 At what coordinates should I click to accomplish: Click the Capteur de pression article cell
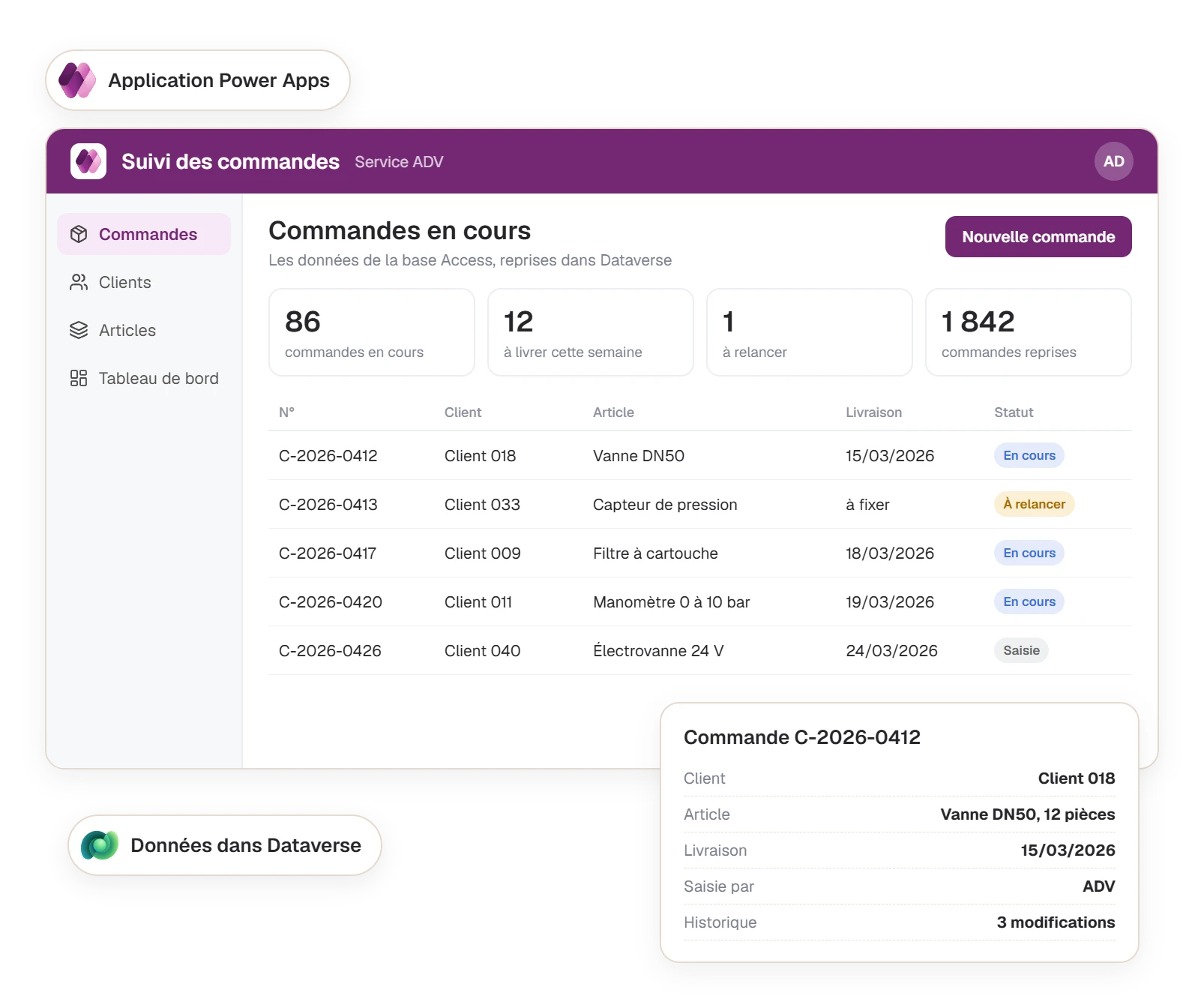pyautogui.click(x=665, y=505)
